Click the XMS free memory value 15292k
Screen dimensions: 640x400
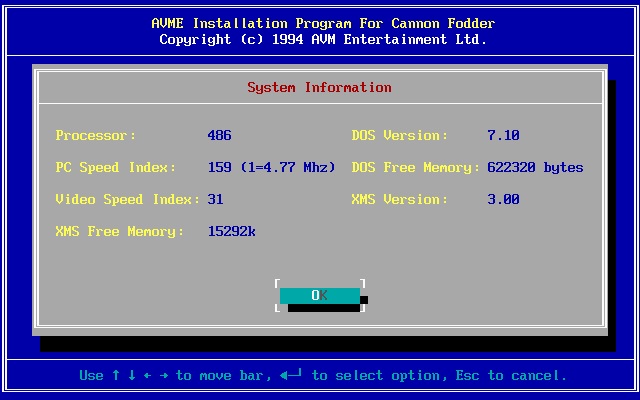tap(231, 231)
